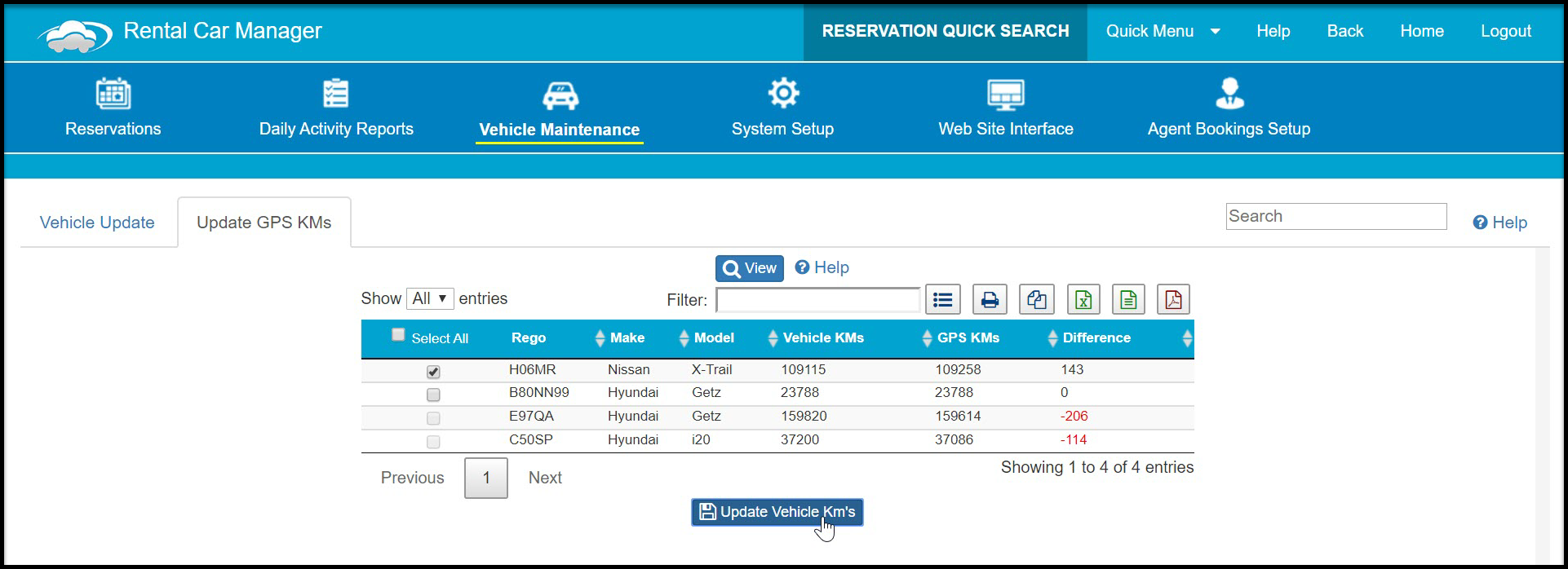
Task: Check the B80NN99 vehicle checkbox
Action: tap(433, 395)
